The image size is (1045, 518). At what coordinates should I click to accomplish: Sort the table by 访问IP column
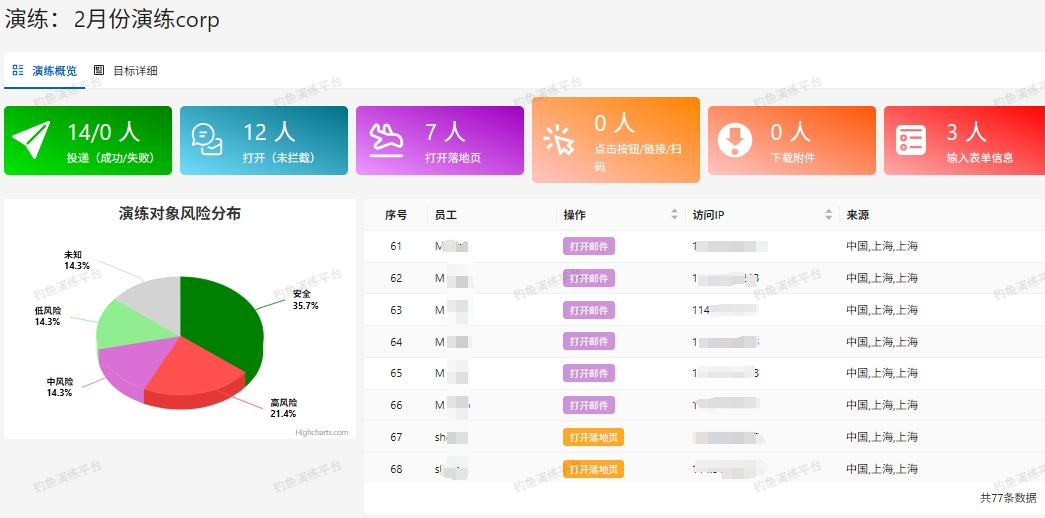pos(828,215)
